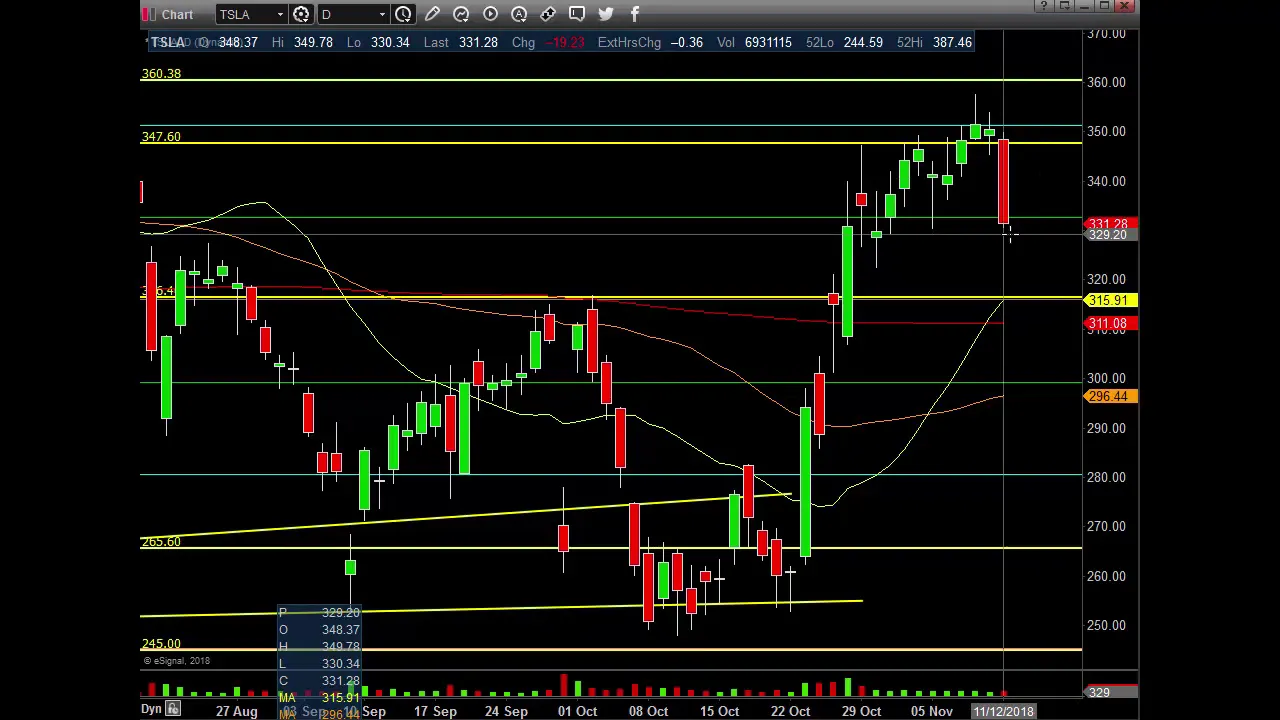The width and height of the screenshot is (1280, 720).
Task: Click the Dyn label on time axis
Action: pyautogui.click(x=151, y=709)
